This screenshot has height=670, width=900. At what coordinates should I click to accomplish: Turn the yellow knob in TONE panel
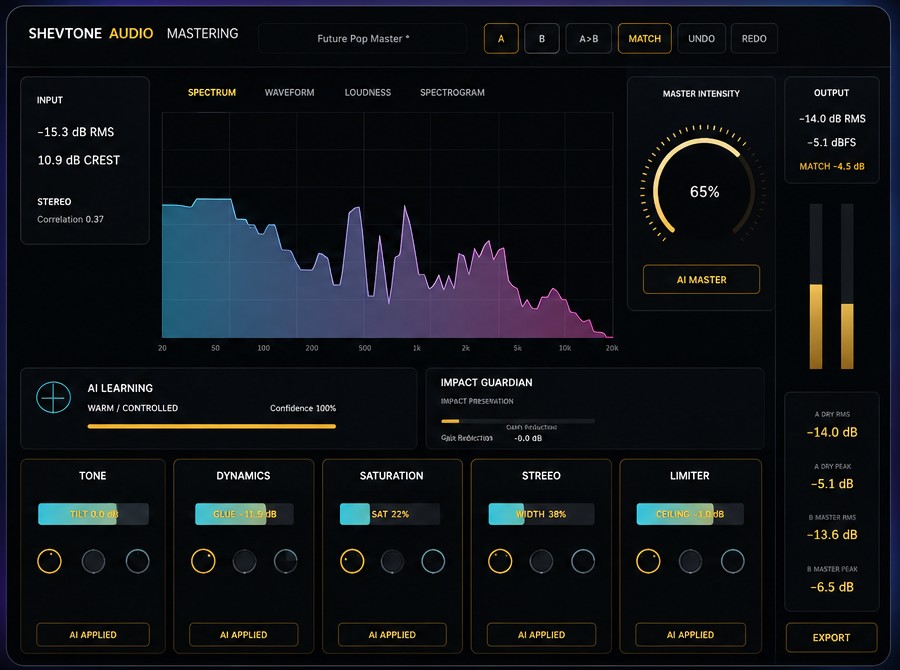(x=49, y=561)
